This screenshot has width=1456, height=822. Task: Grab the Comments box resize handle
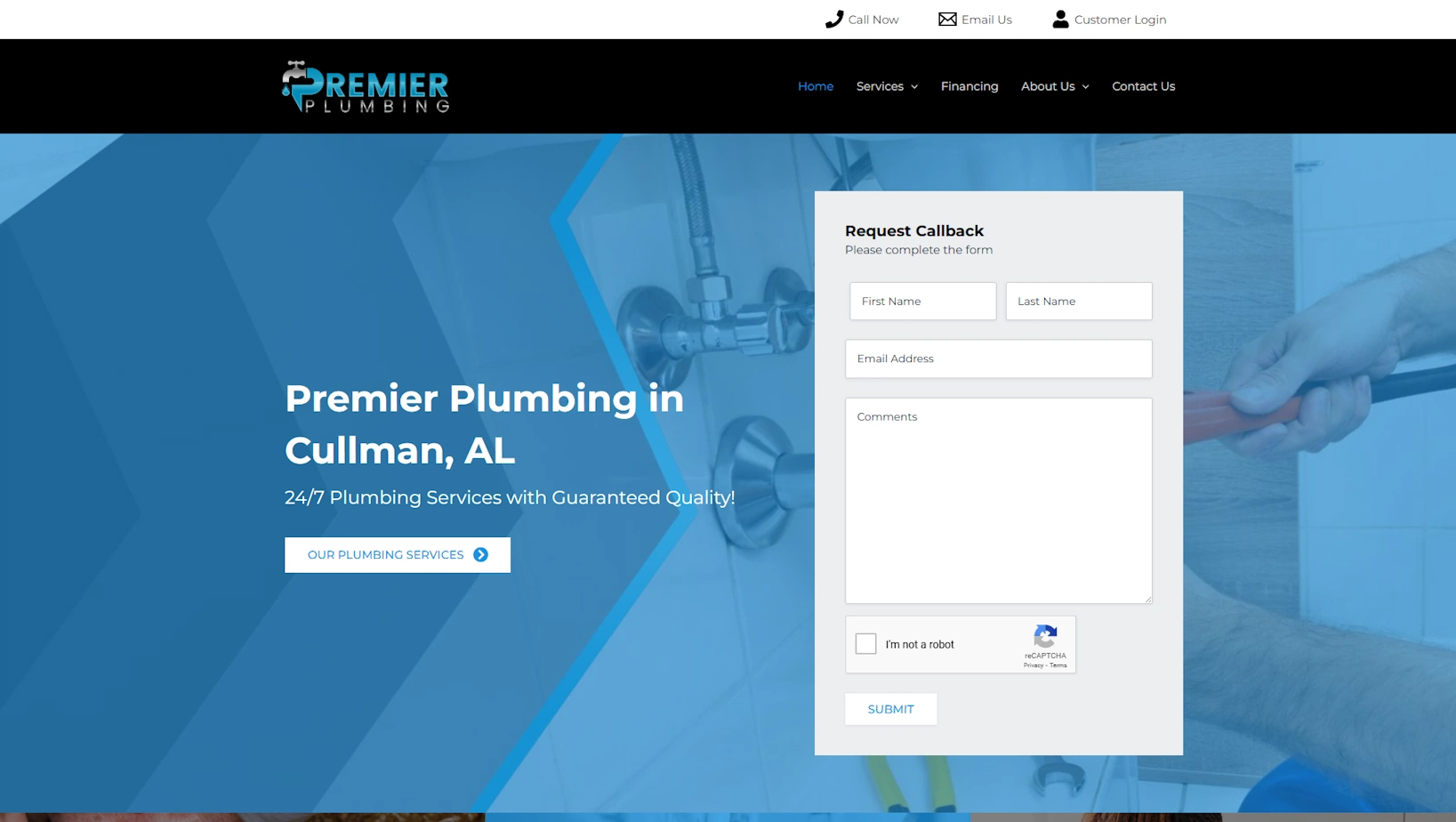coord(1147,599)
